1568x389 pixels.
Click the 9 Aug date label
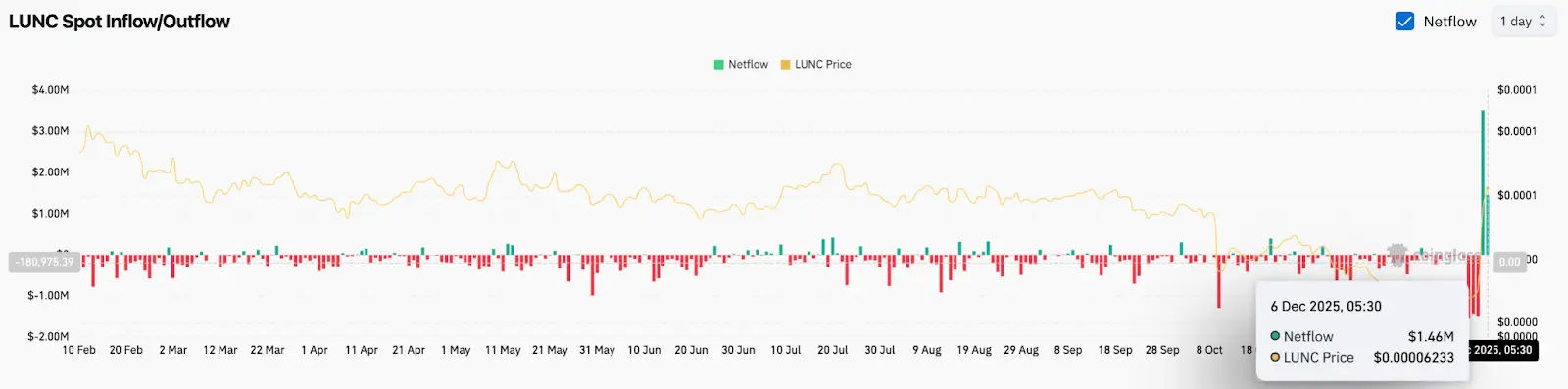(926, 350)
